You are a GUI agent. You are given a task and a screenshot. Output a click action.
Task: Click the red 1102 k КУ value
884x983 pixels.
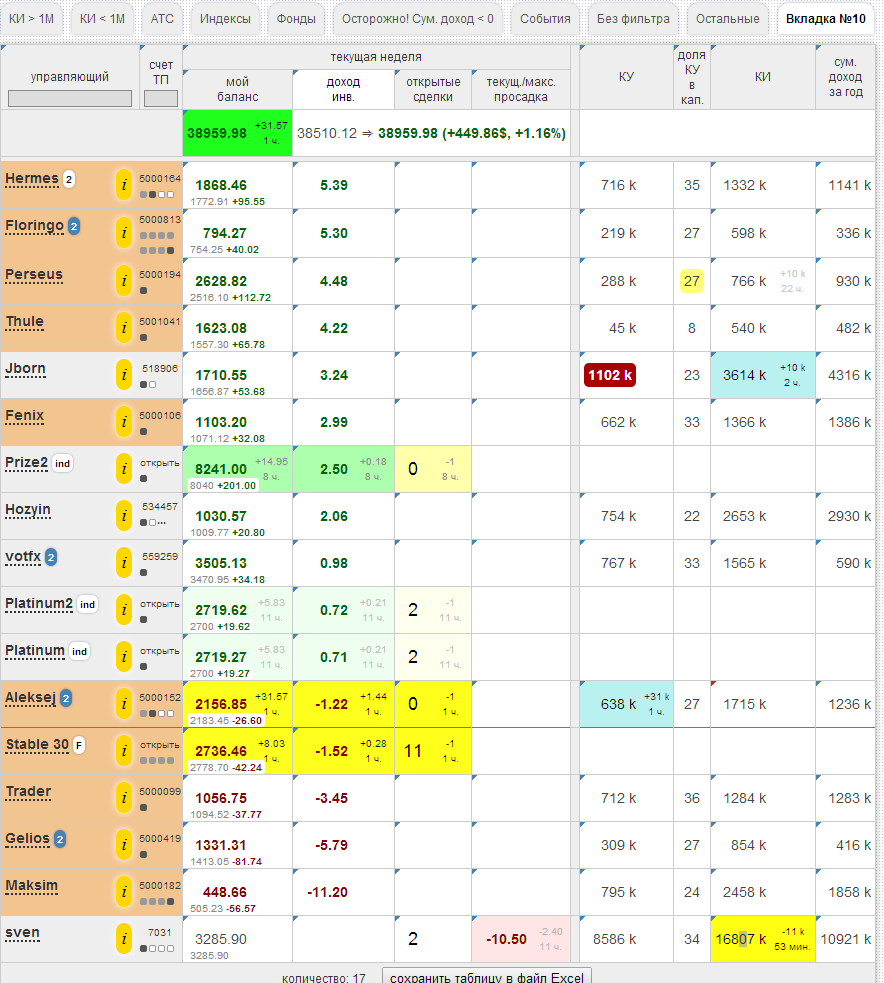point(610,375)
